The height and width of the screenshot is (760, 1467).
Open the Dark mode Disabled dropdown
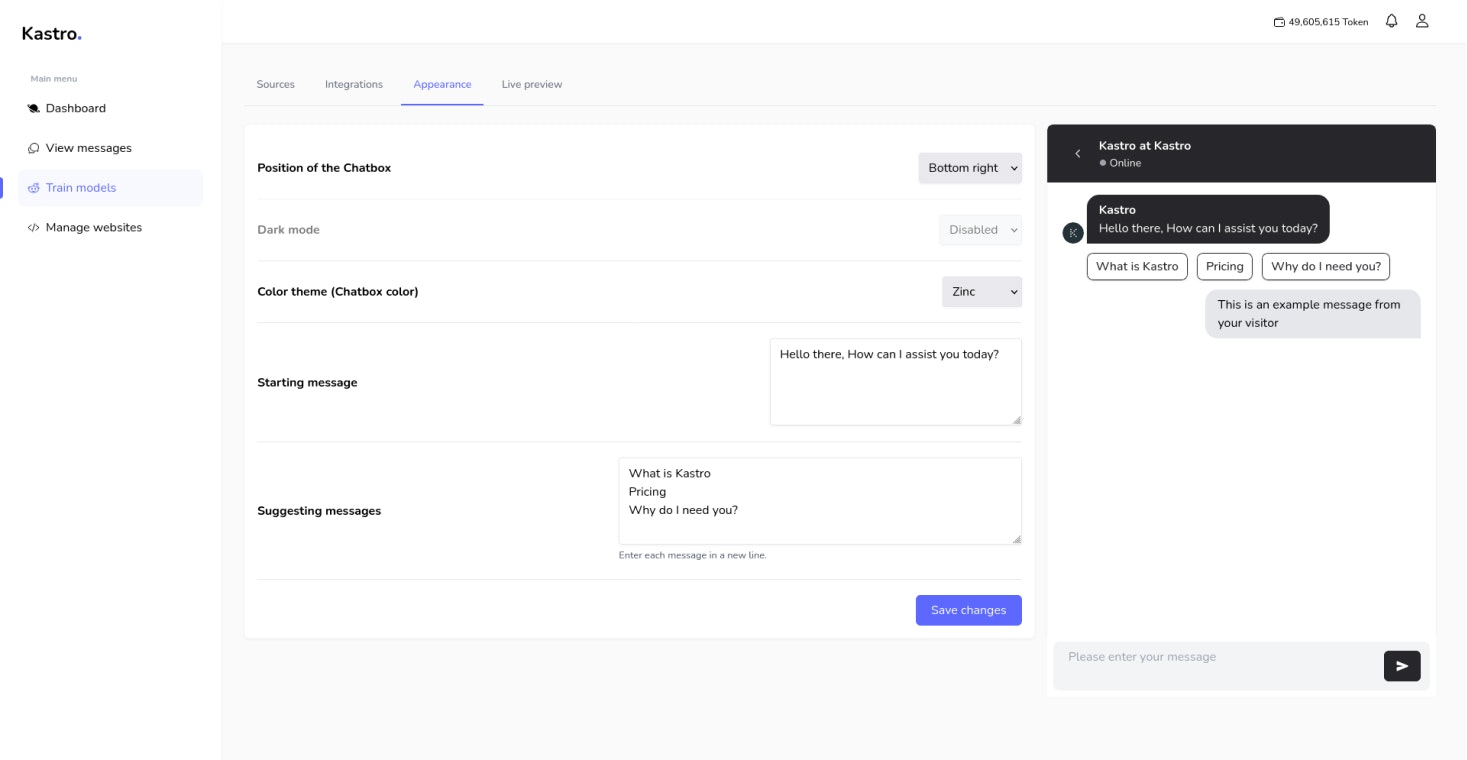(980, 230)
